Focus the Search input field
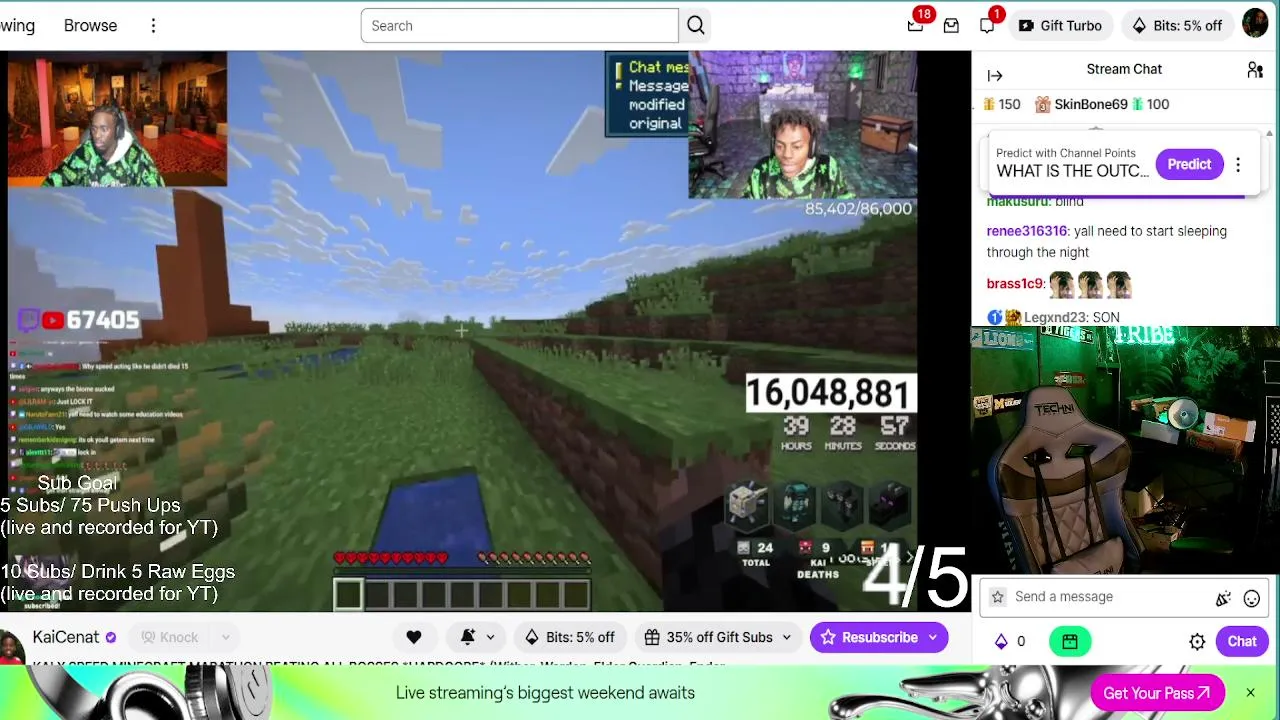 tap(519, 26)
